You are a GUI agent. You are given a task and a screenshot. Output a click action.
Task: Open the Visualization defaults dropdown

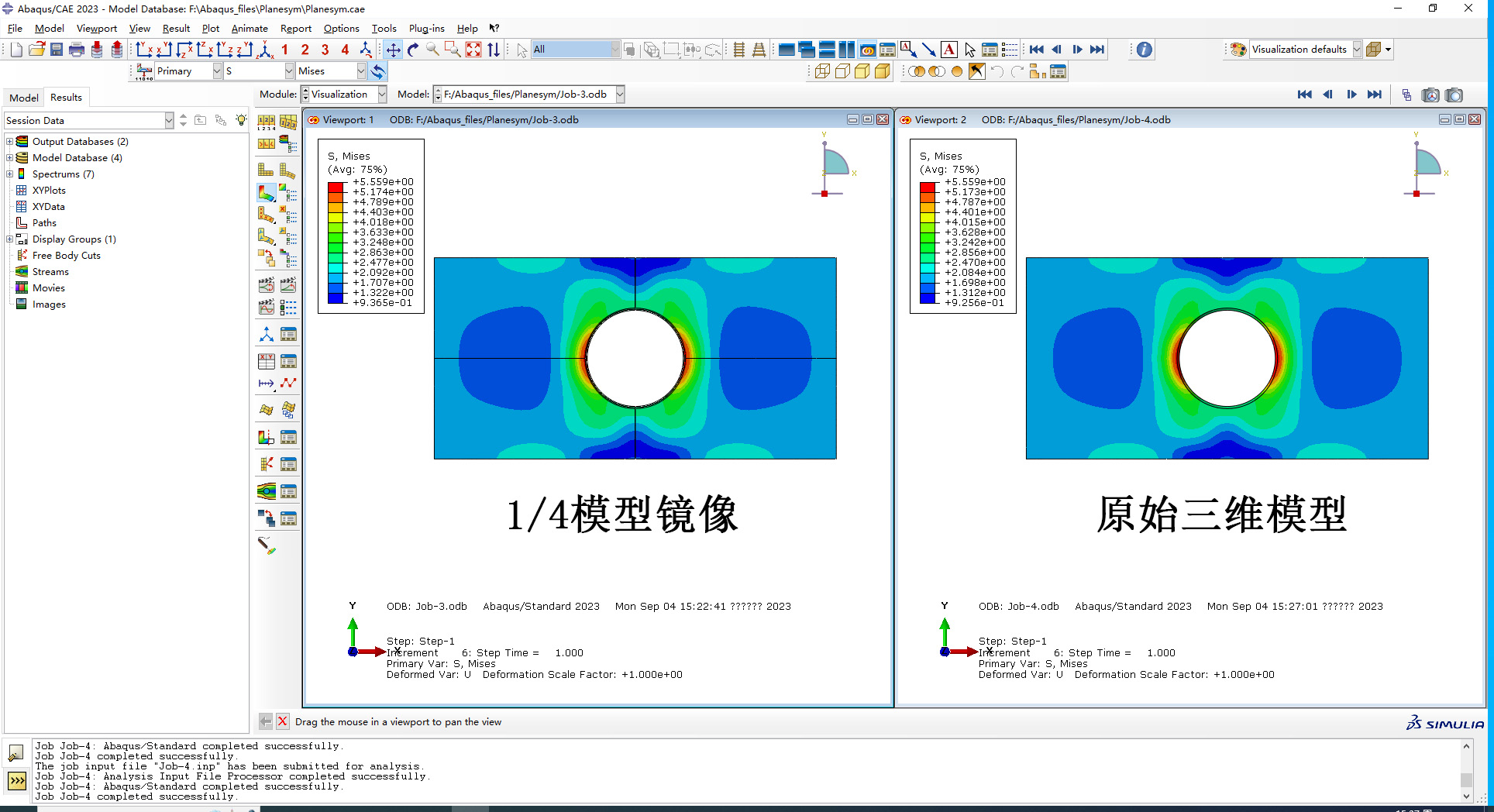tap(1357, 50)
